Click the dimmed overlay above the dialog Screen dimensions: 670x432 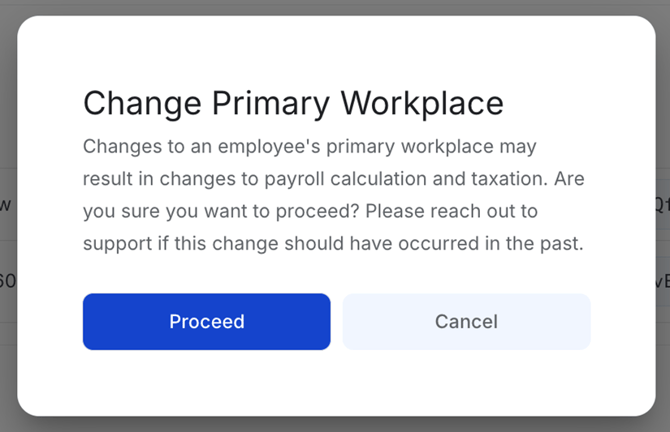(335, 7)
